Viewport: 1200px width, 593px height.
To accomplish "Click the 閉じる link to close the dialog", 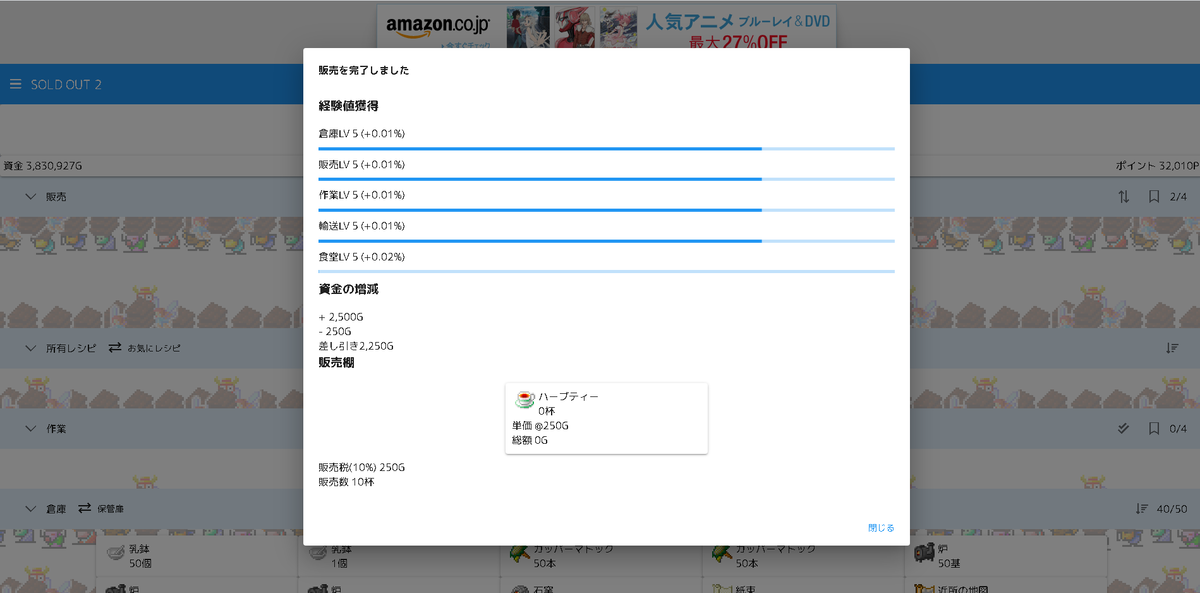I will click(880, 527).
